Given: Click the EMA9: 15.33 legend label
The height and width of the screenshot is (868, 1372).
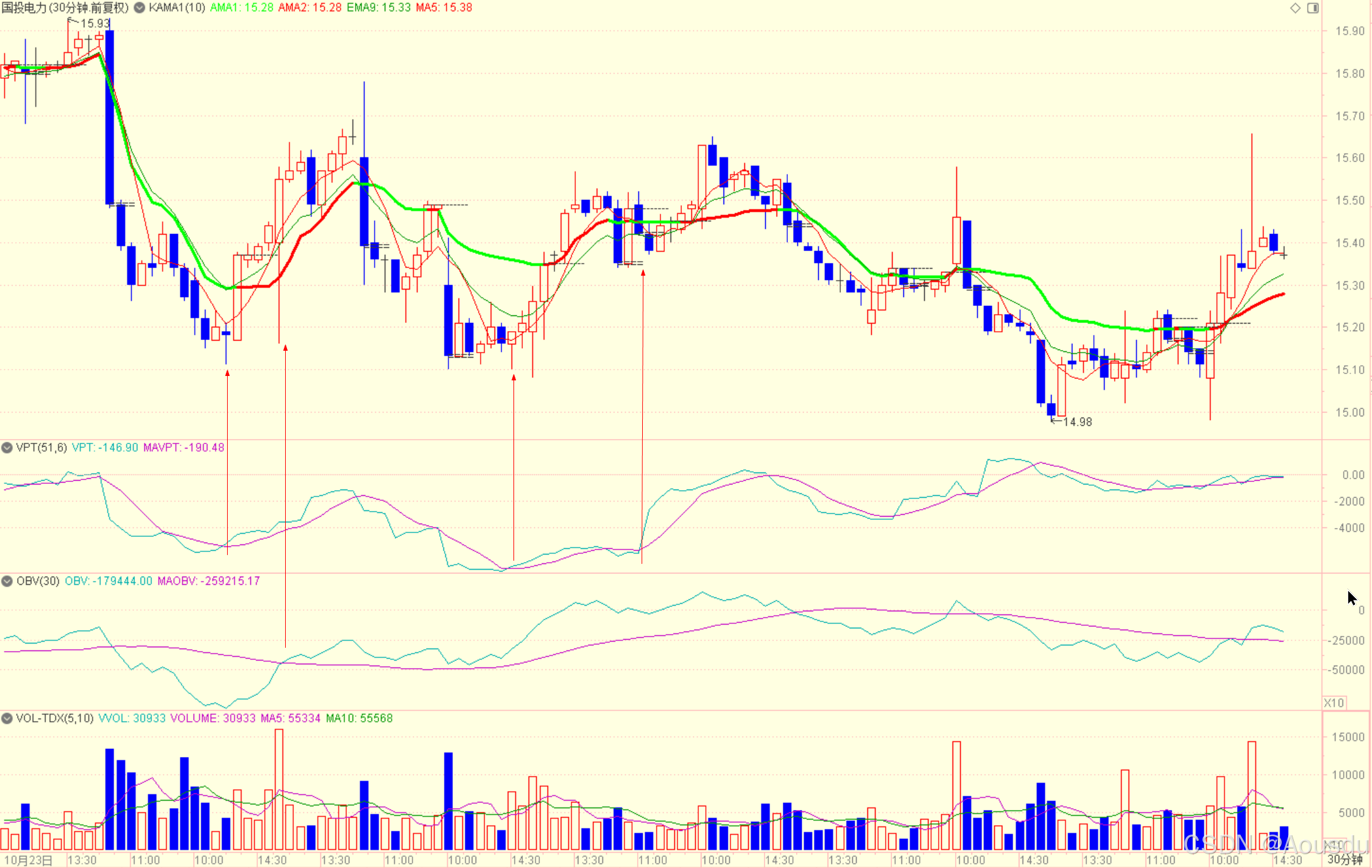Looking at the screenshot, I should point(378,8).
